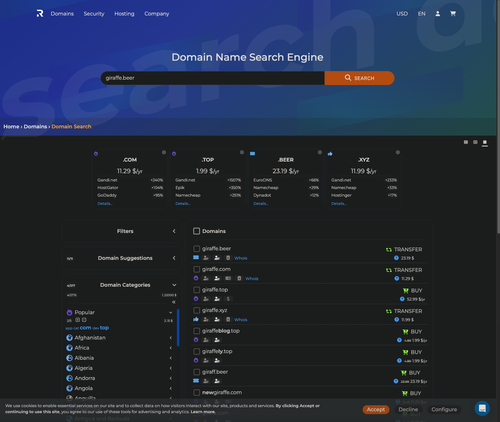This screenshot has height=422, width=500.
Task: Expand the Domain Suggestions panel
Action: click(174, 258)
